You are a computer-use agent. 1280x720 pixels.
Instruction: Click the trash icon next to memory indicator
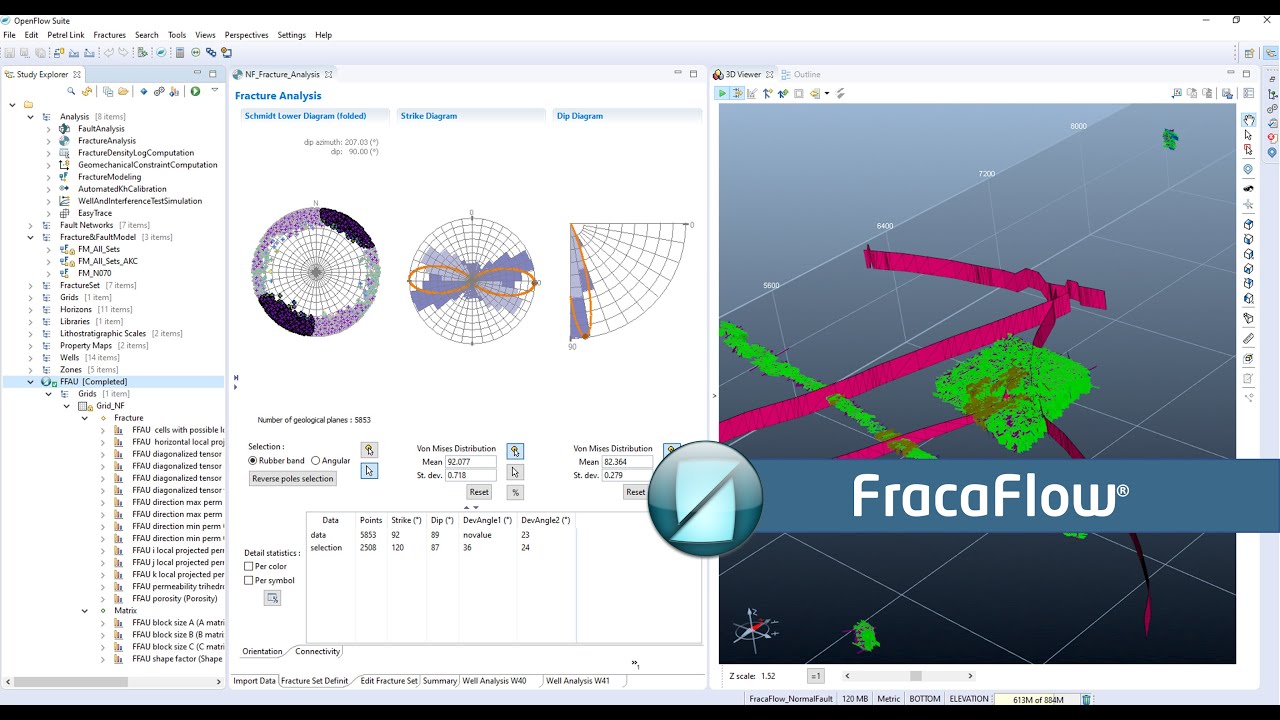pyautogui.click(x=1087, y=700)
